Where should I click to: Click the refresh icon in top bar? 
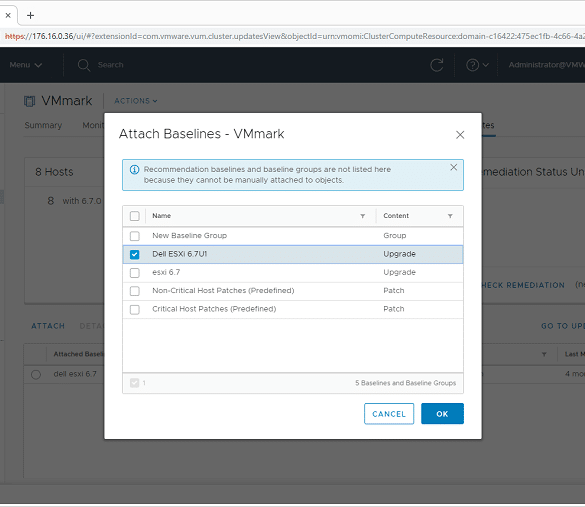pos(437,65)
